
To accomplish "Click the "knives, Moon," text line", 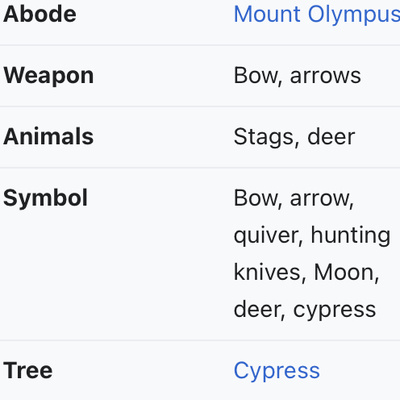I will [x=306, y=272].
